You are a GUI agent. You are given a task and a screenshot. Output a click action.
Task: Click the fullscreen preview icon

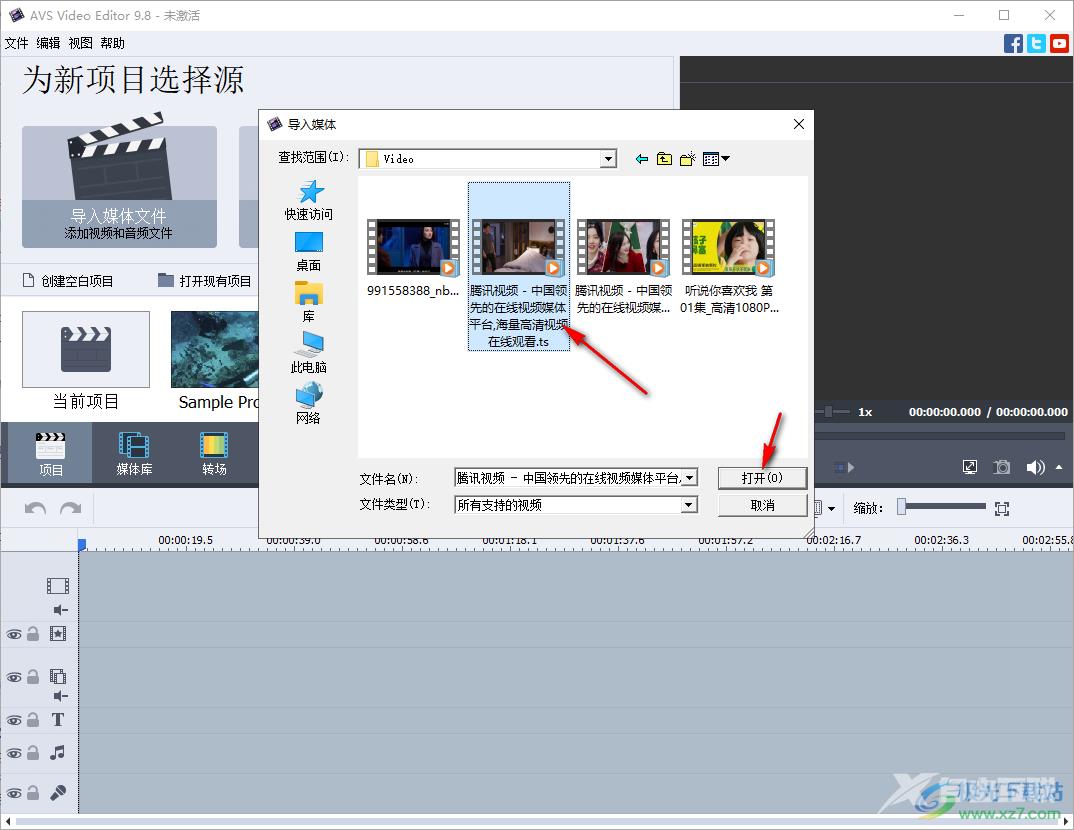pos(970,467)
